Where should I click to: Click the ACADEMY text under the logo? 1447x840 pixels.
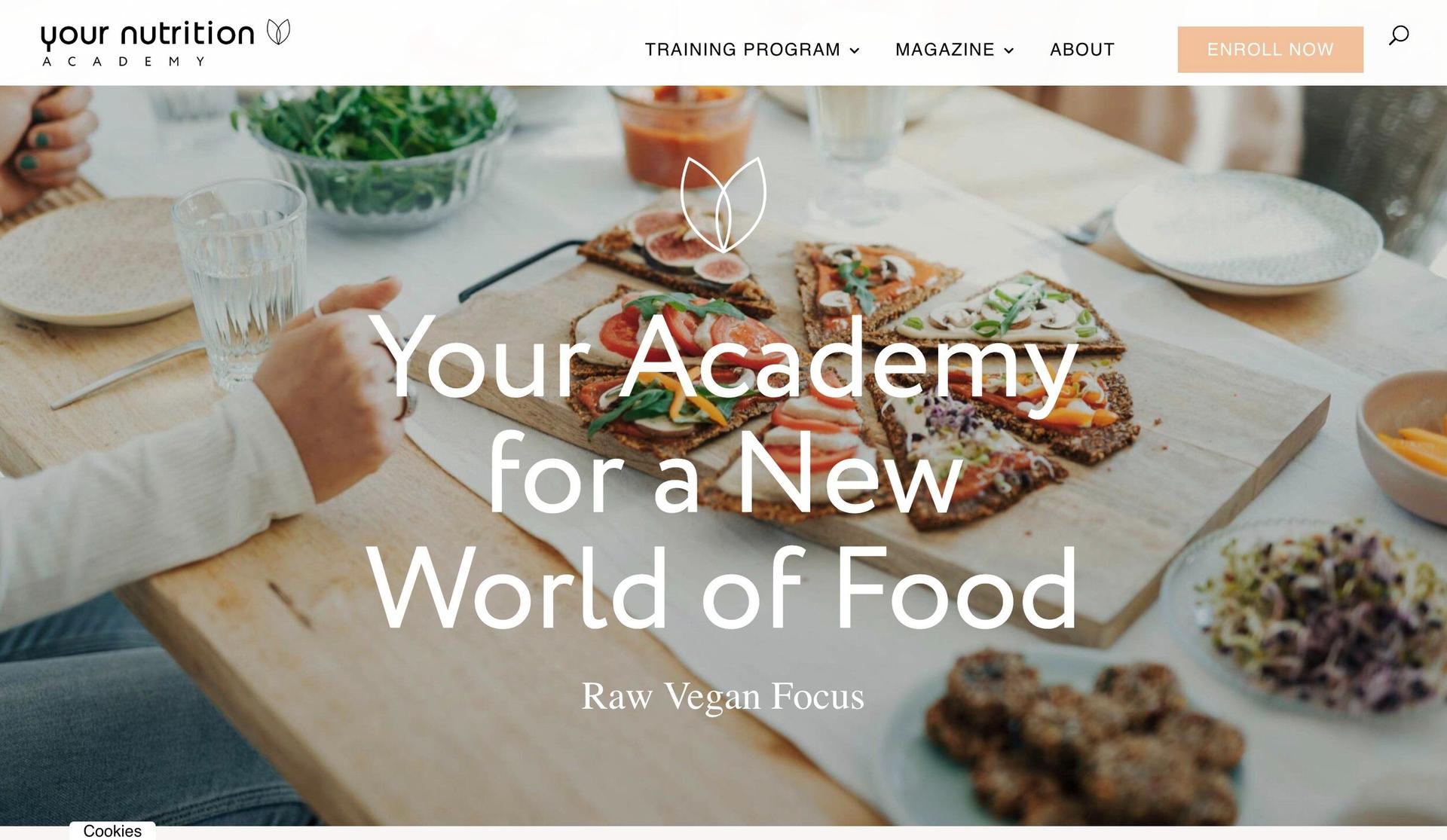[124, 61]
